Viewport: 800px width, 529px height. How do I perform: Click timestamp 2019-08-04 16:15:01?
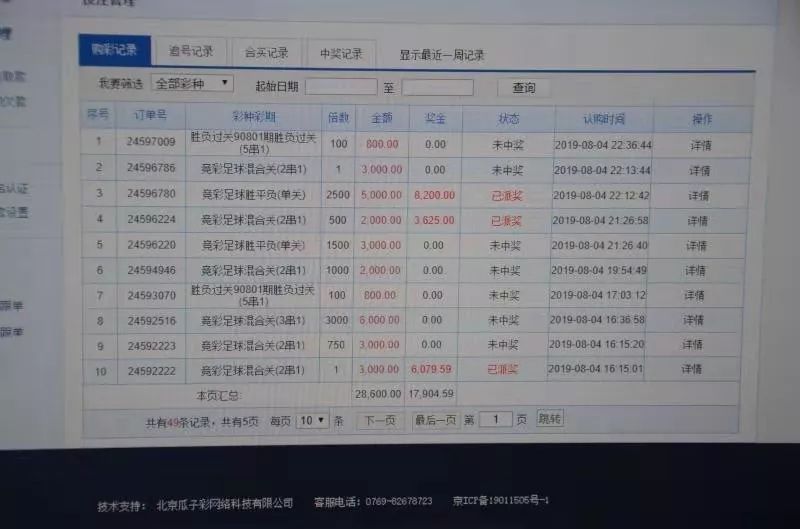pos(595,368)
